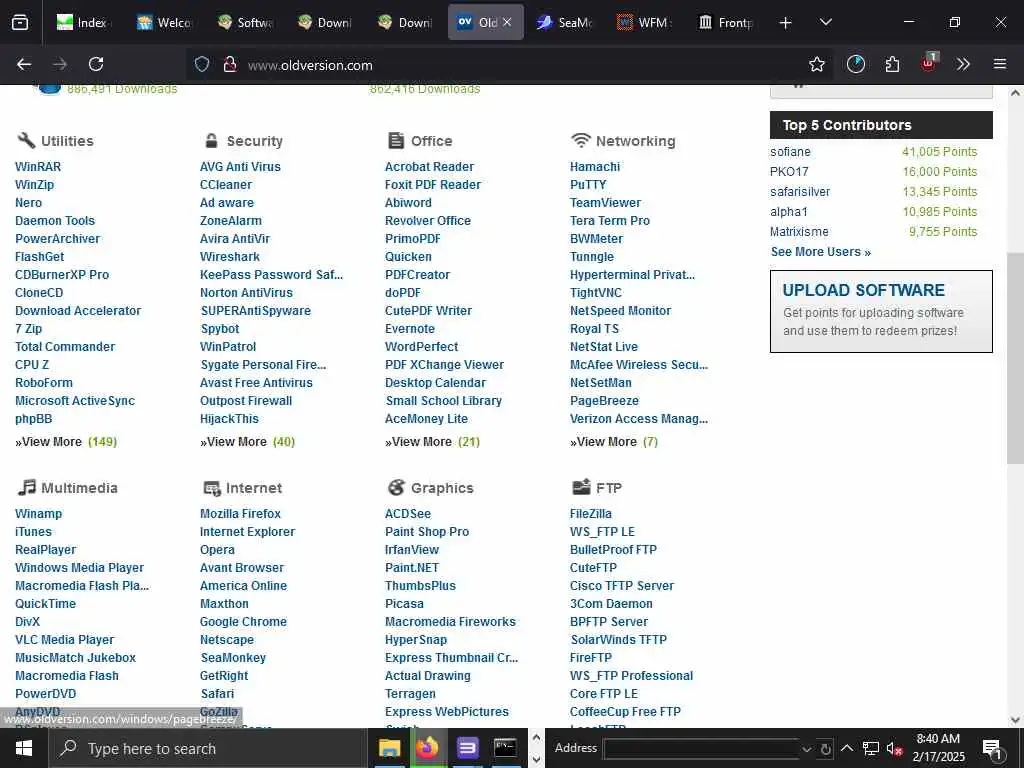Open the TeamViewer link
The height and width of the screenshot is (768, 1024).
(x=605, y=202)
